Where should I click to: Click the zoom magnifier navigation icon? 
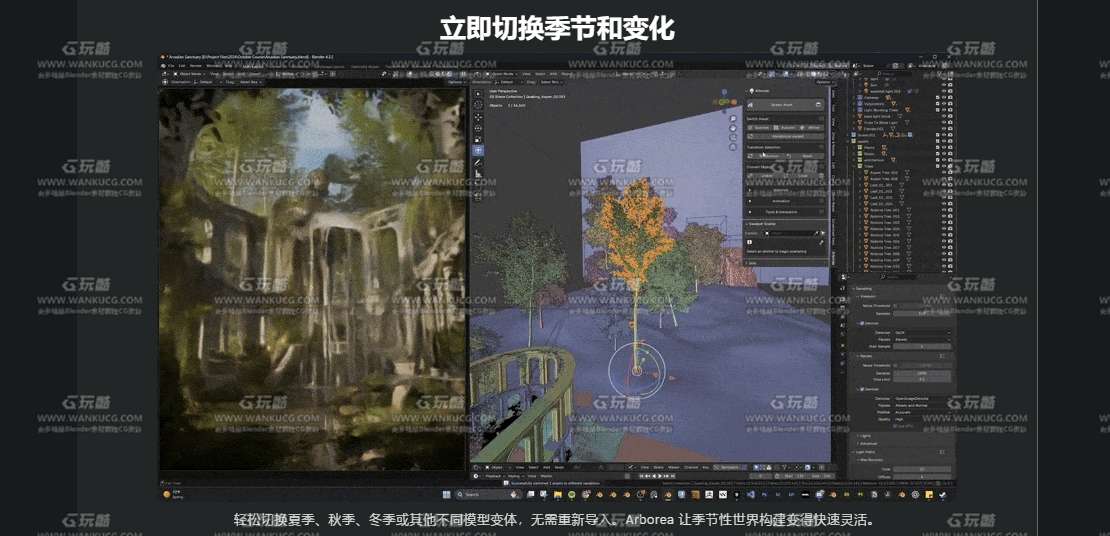(x=733, y=118)
